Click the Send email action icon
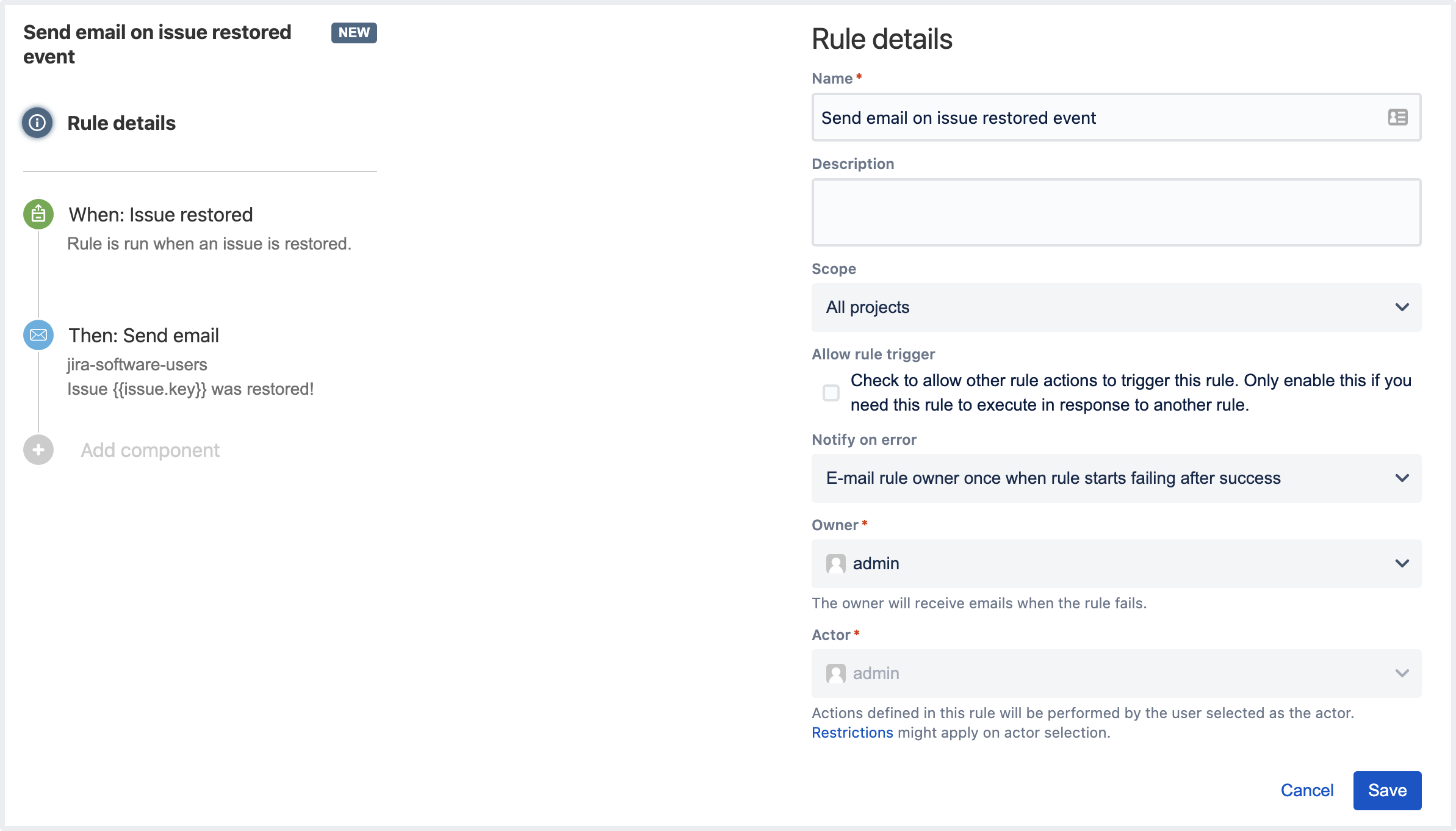The height and width of the screenshot is (831, 1456). tap(37, 335)
